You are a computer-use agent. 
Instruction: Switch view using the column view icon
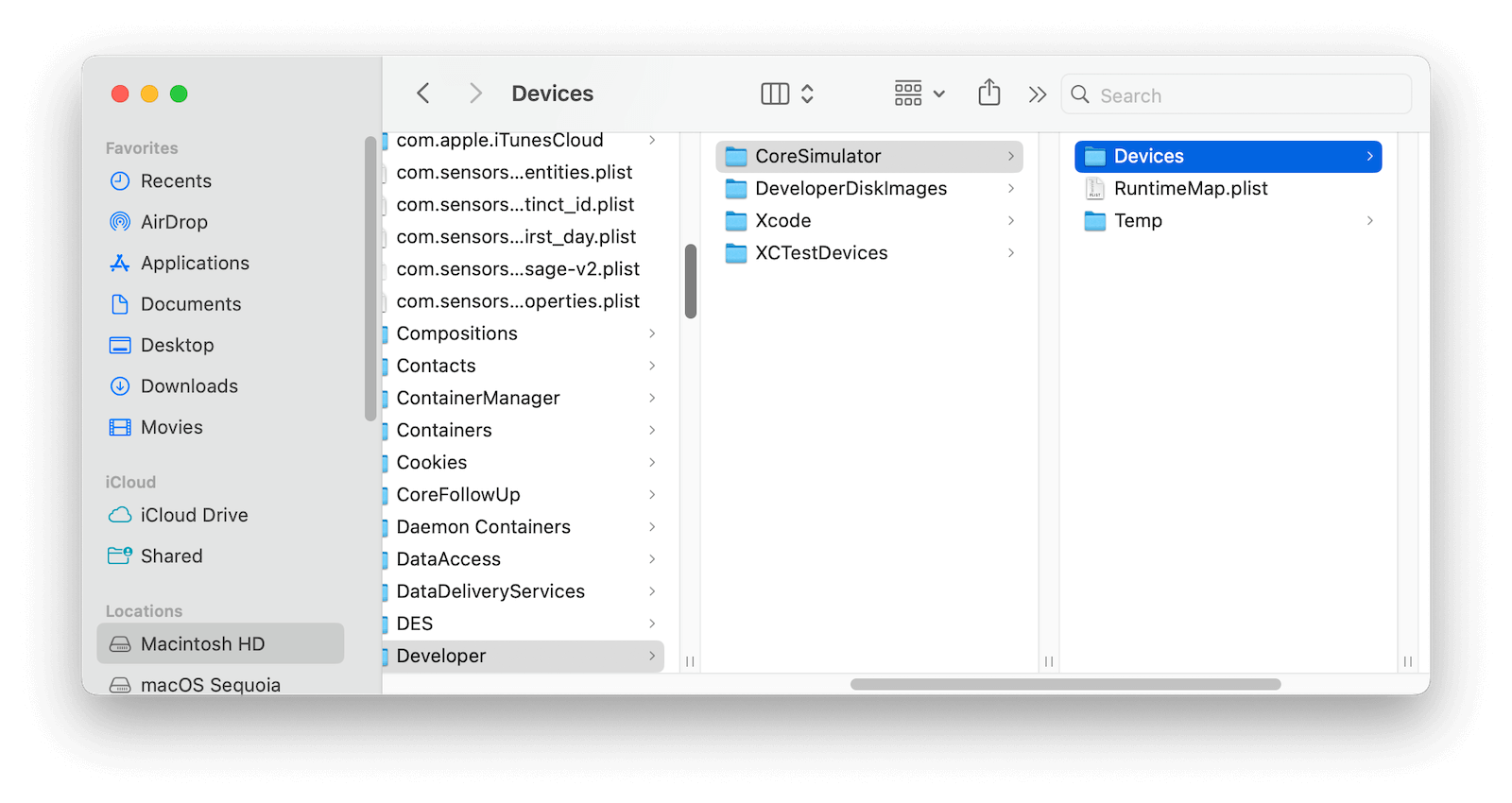[x=775, y=94]
